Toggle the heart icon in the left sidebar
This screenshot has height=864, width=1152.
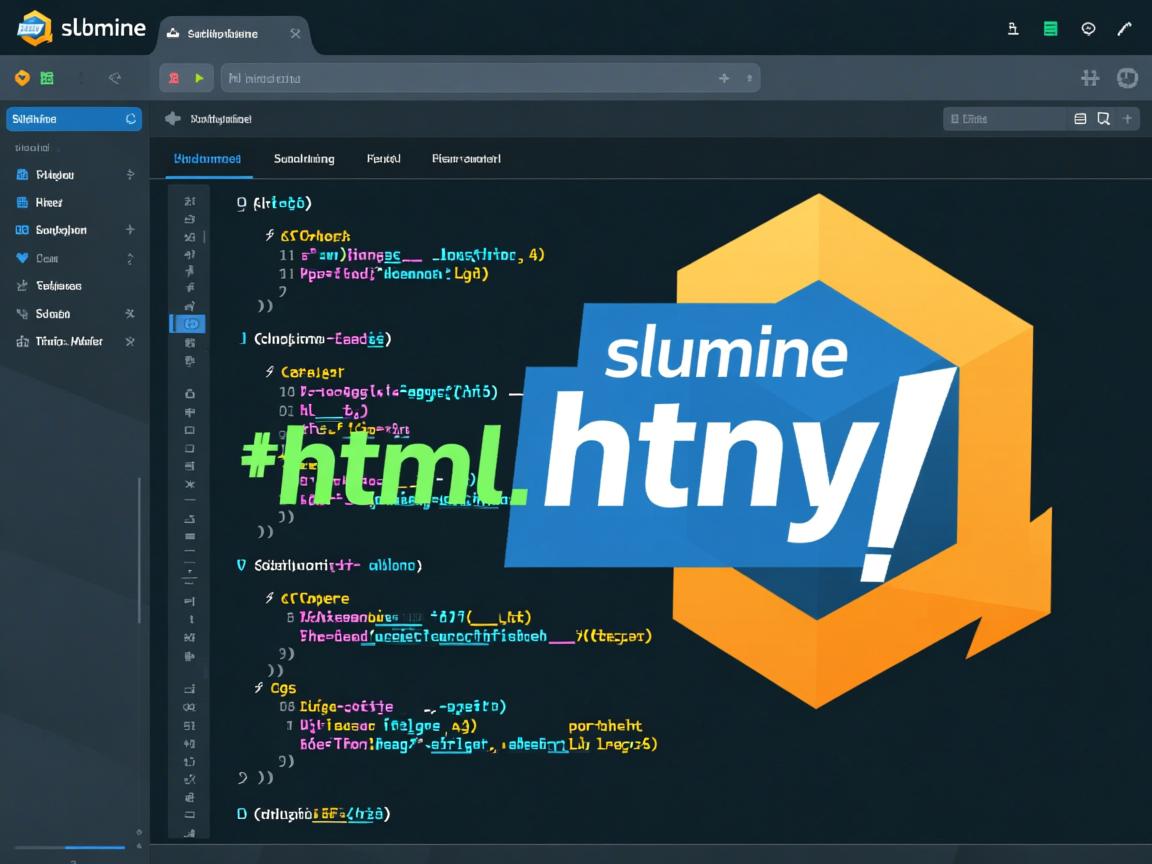coord(22,258)
